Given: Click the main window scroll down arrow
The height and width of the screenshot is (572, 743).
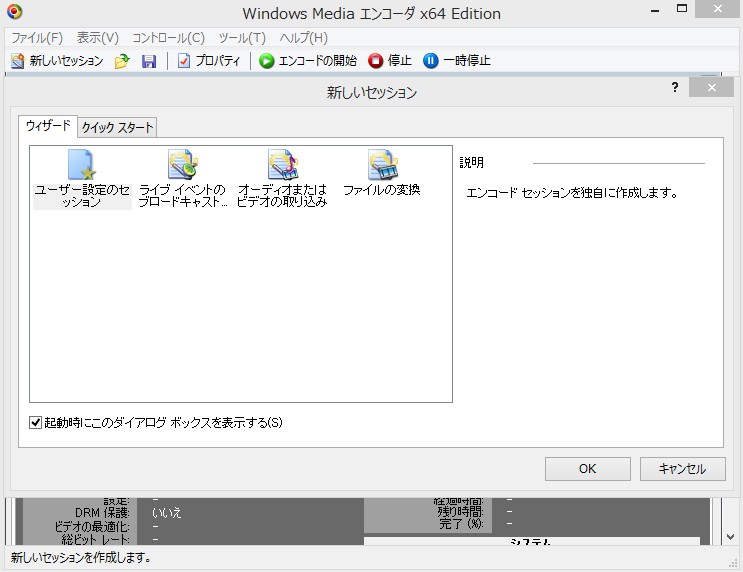Looking at the screenshot, I should pyautogui.click(x=730, y=537).
